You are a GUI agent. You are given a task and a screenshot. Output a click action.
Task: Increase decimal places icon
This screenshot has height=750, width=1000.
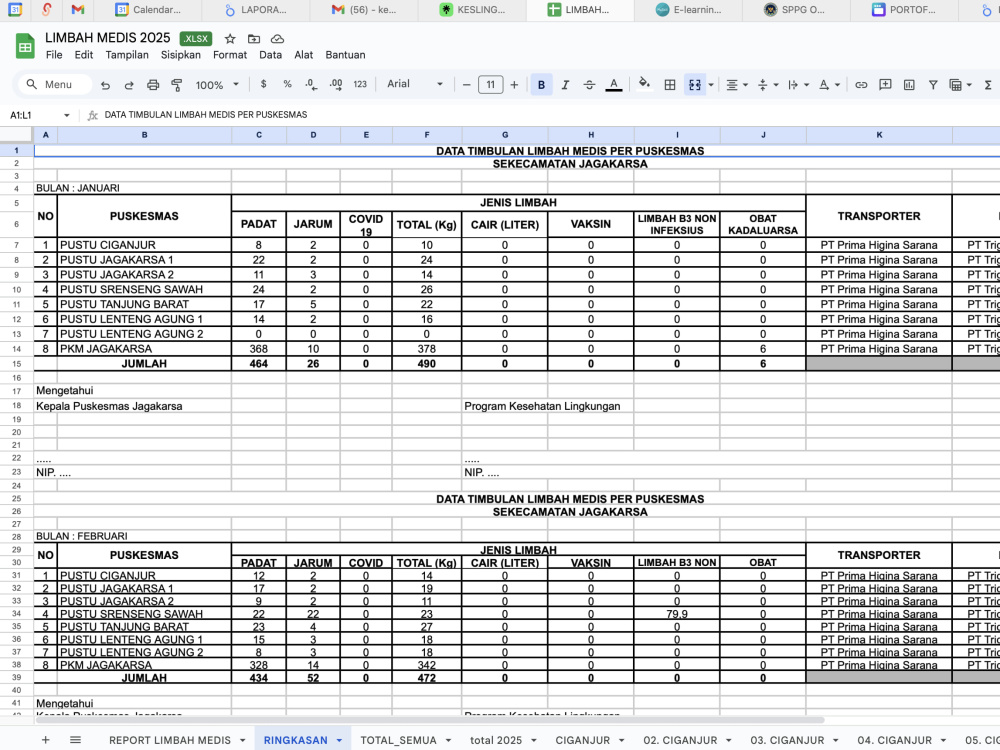[335, 84]
